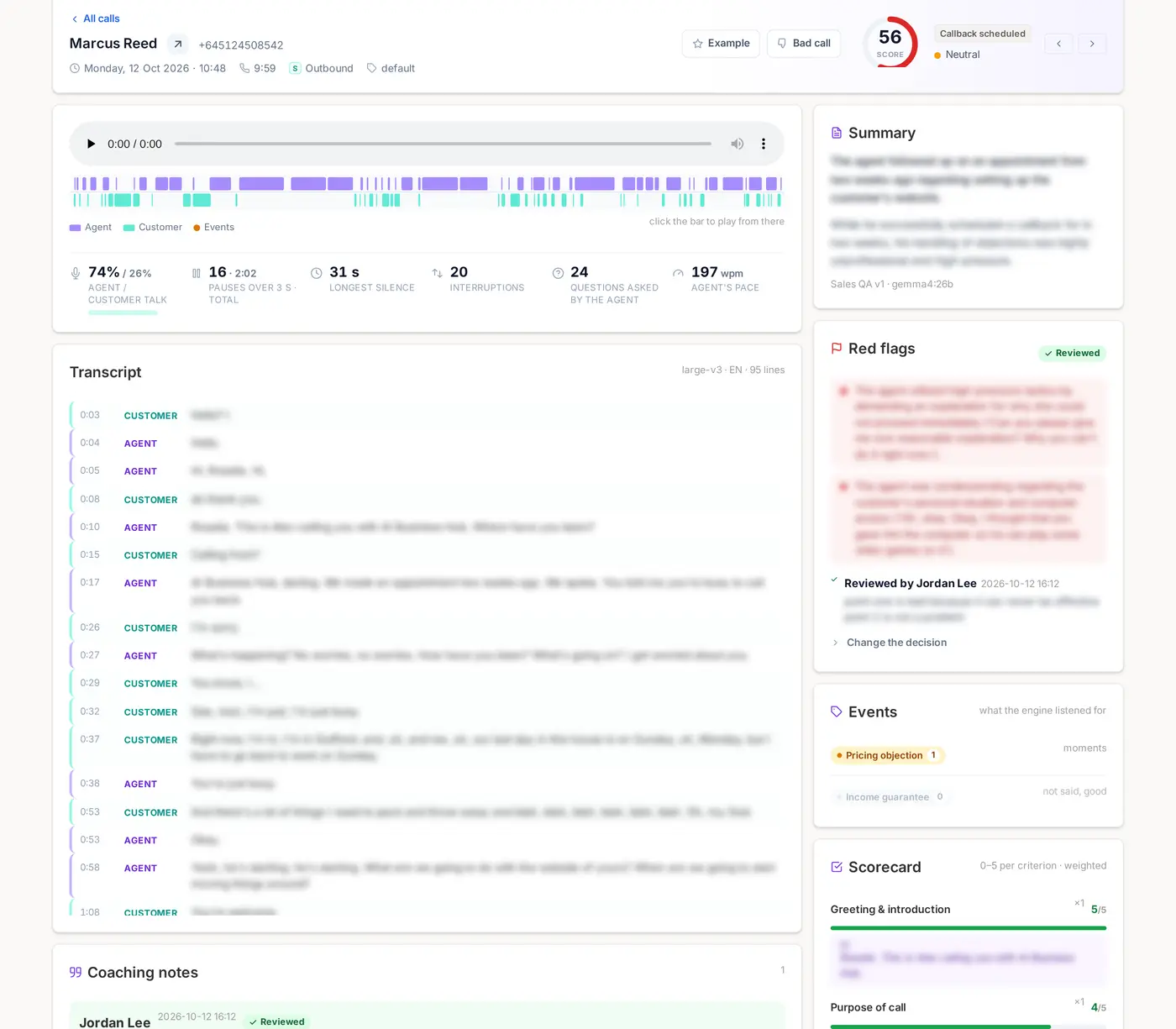Viewport: 1176px width, 1029px height.
Task: Flag this as a Bad call
Action: (804, 44)
